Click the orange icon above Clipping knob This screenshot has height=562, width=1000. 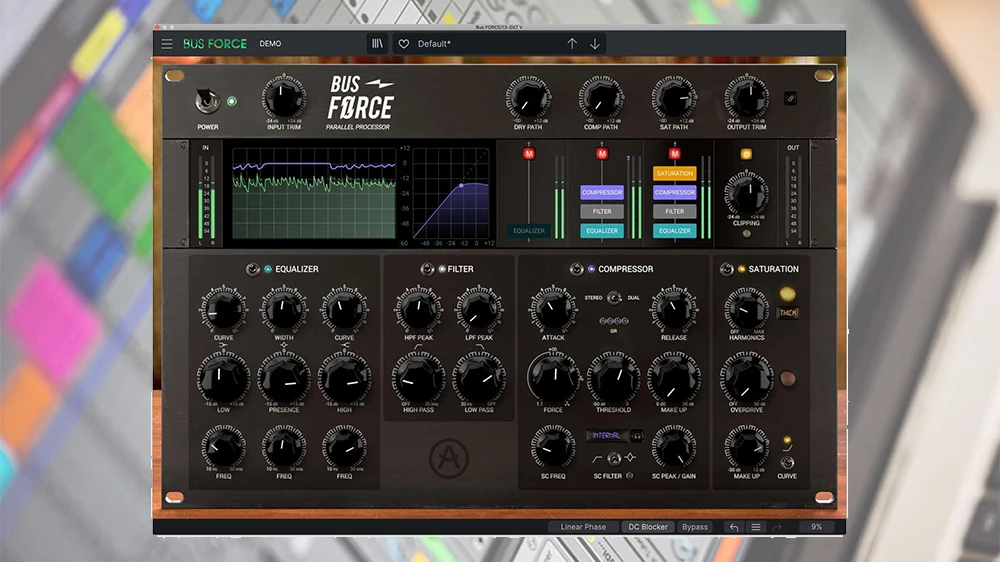(x=745, y=154)
